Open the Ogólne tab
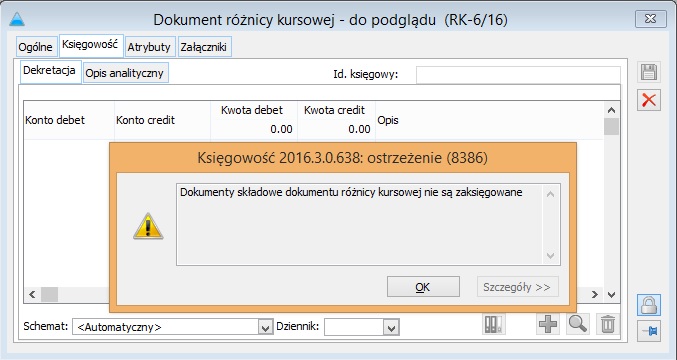 tap(36, 47)
